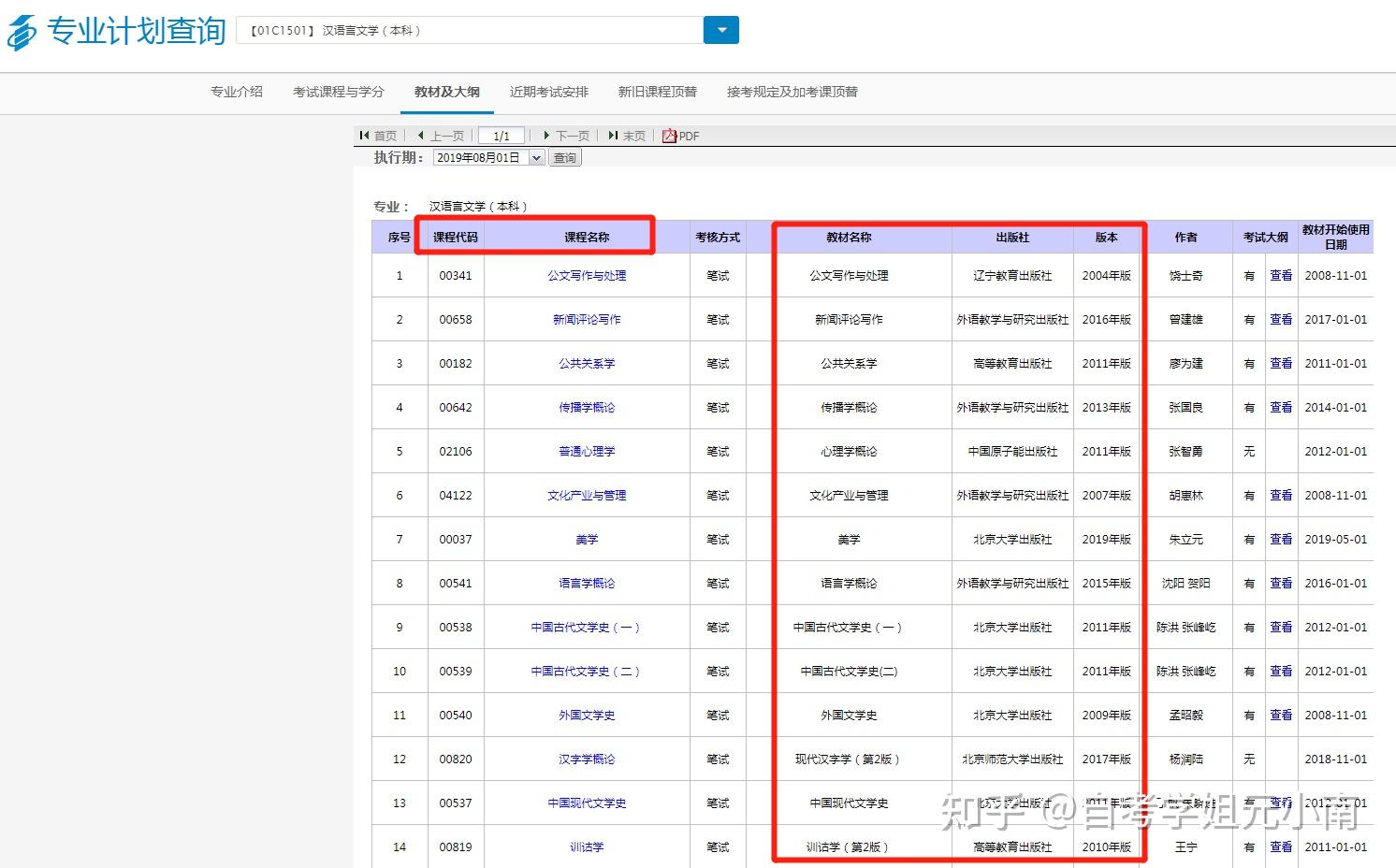Select textbook cell 心理学概论

(849, 452)
